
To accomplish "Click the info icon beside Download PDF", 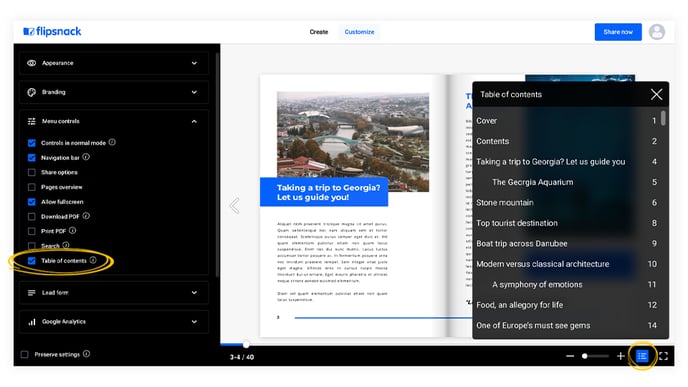I will point(86,216).
